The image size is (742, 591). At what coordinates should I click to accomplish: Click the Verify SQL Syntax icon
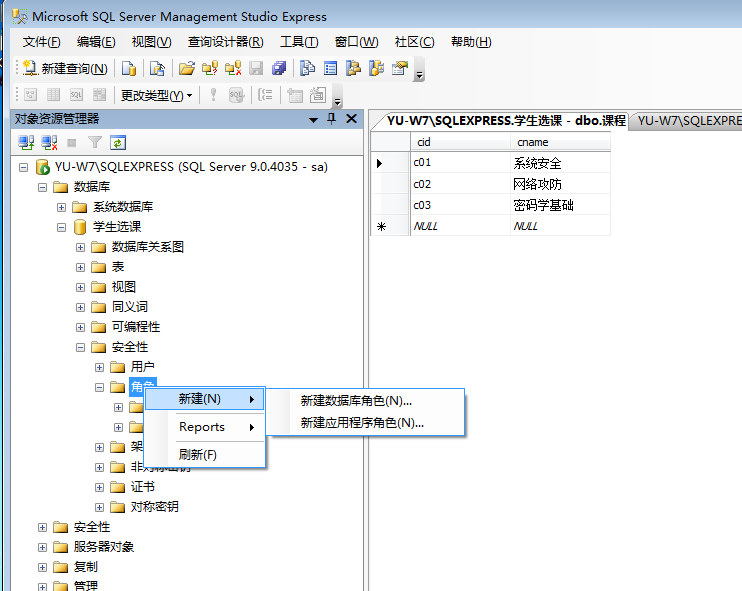(236, 95)
